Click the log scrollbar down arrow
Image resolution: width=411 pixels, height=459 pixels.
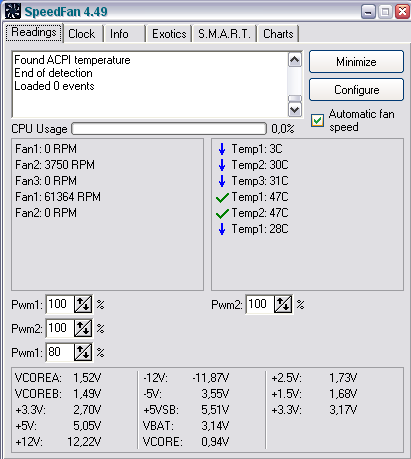tap(295, 109)
